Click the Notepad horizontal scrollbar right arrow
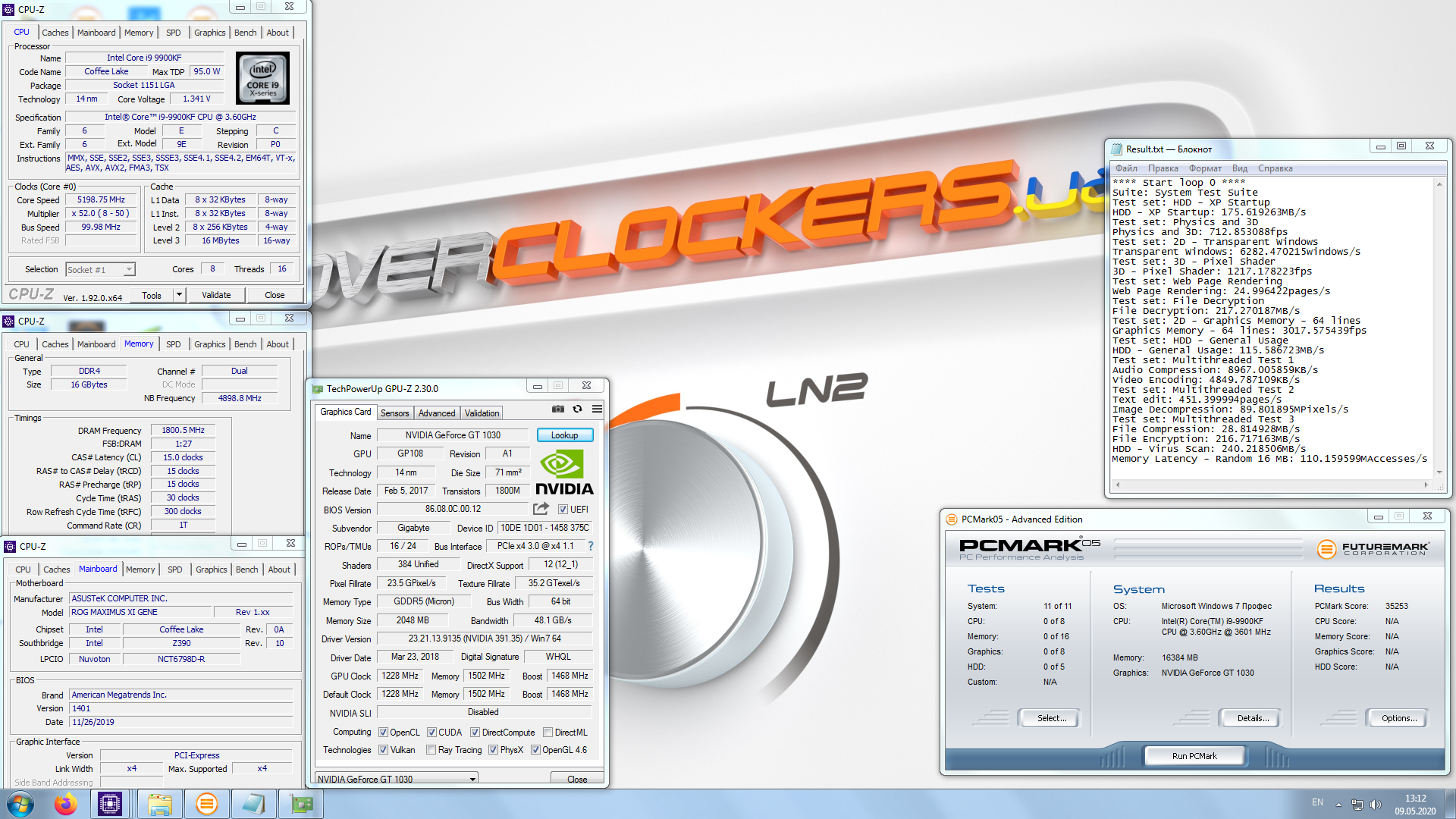 tap(1426, 485)
